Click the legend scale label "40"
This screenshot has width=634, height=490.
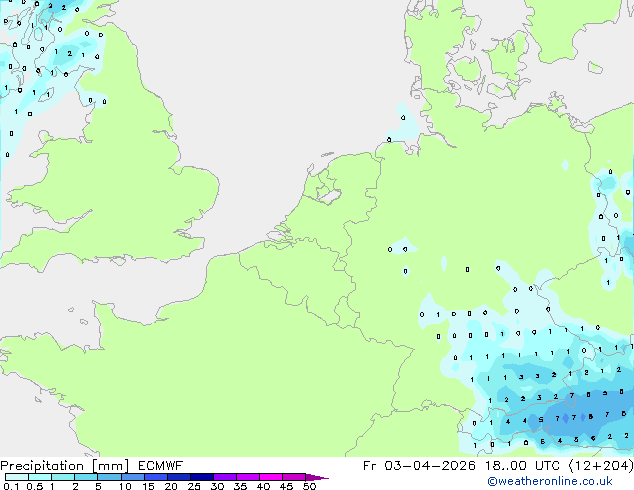(264, 486)
